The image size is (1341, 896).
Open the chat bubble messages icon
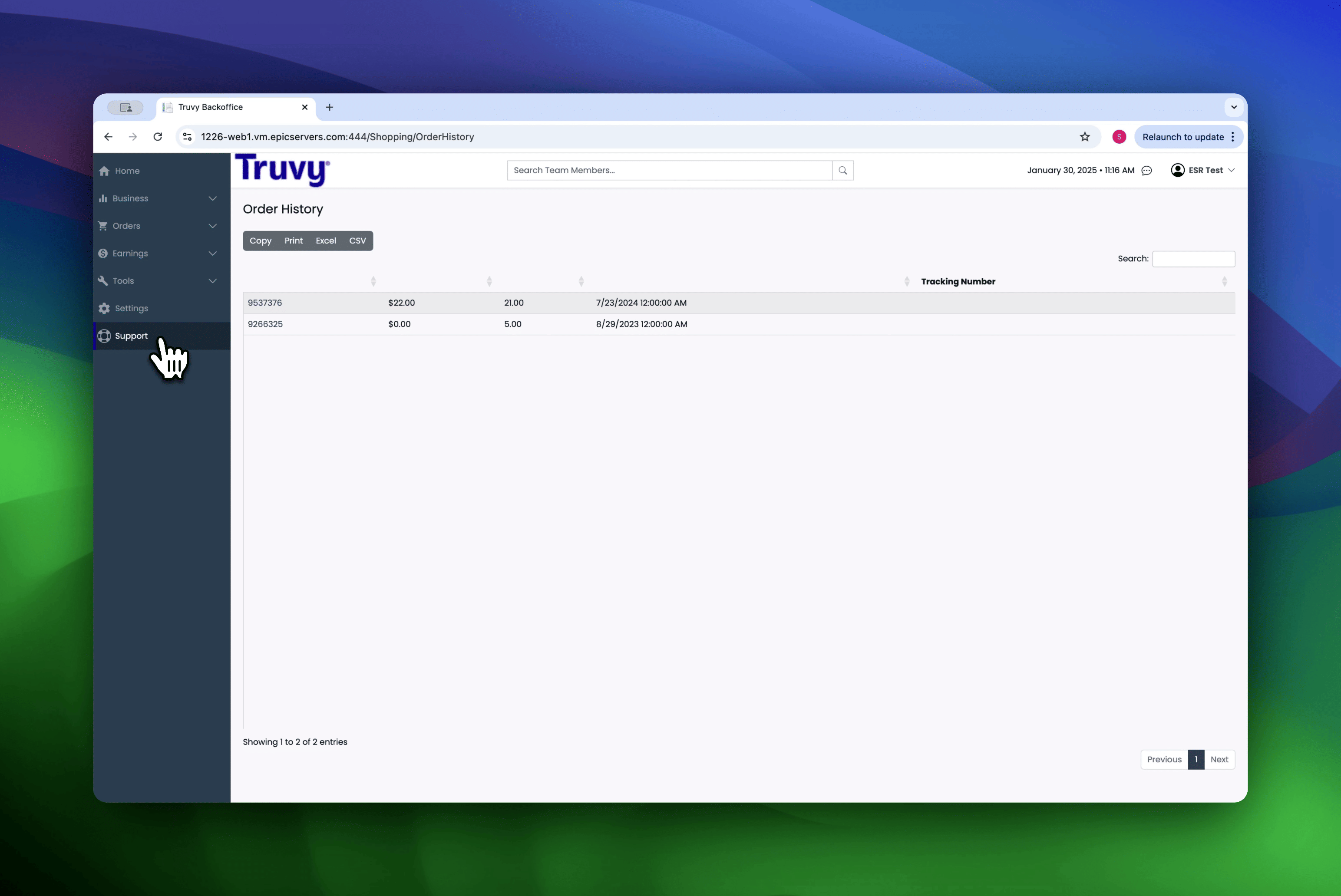pos(1146,170)
